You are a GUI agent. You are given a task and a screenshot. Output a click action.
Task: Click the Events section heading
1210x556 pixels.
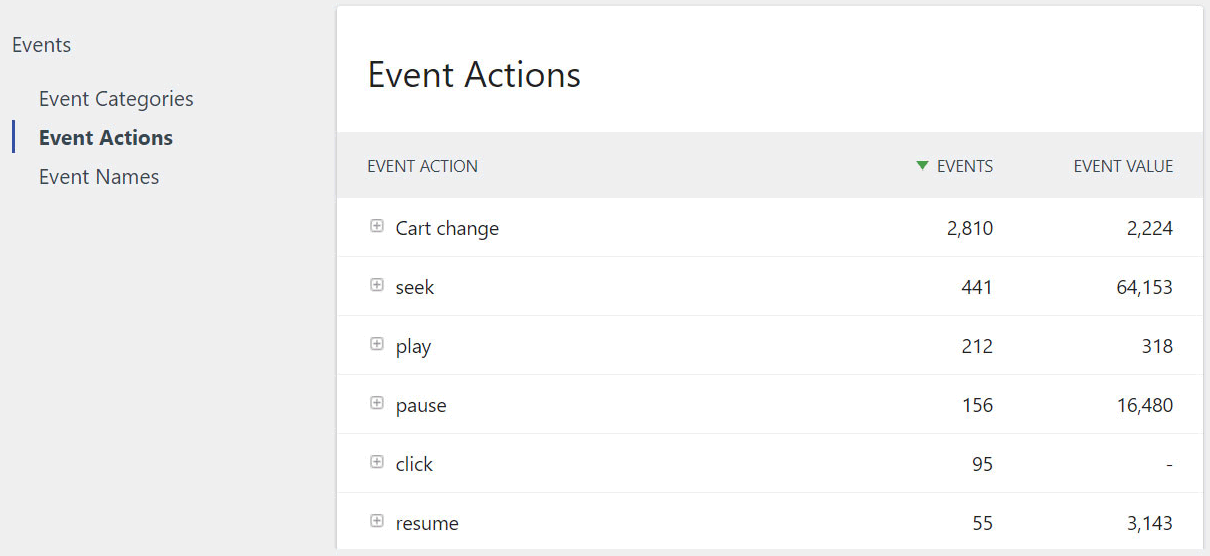pyautogui.click(x=42, y=45)
